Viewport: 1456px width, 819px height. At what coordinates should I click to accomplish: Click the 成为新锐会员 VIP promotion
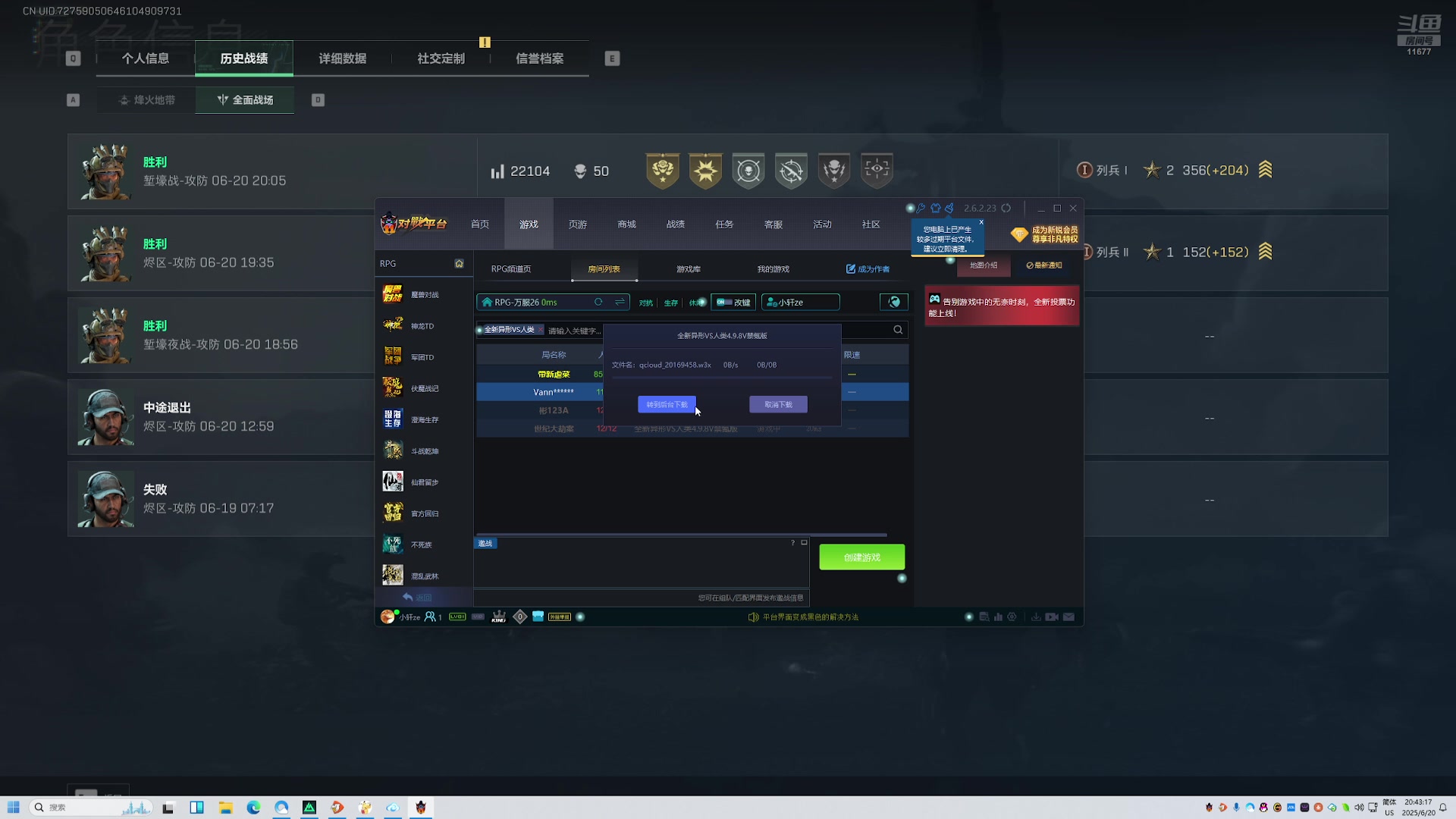(x=1045, y=234)
